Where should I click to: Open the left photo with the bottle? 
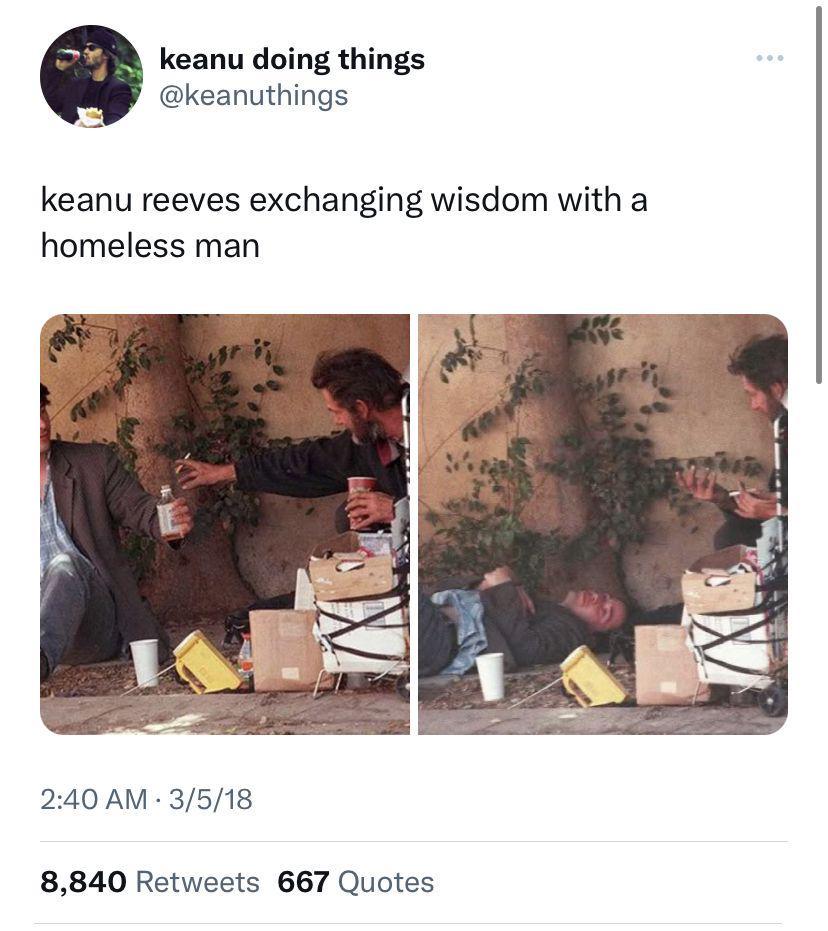pyautogui.click(x=225, y=524)
